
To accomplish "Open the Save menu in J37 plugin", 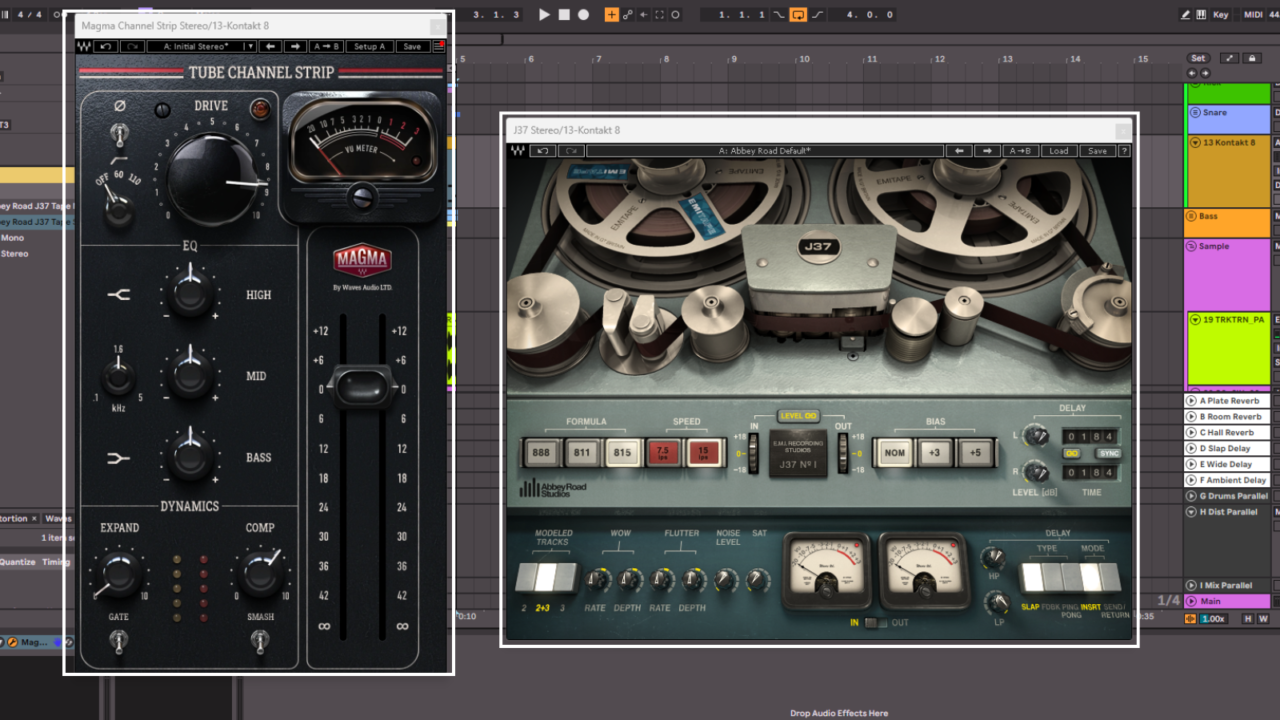I will click(x=1097, y=151).
